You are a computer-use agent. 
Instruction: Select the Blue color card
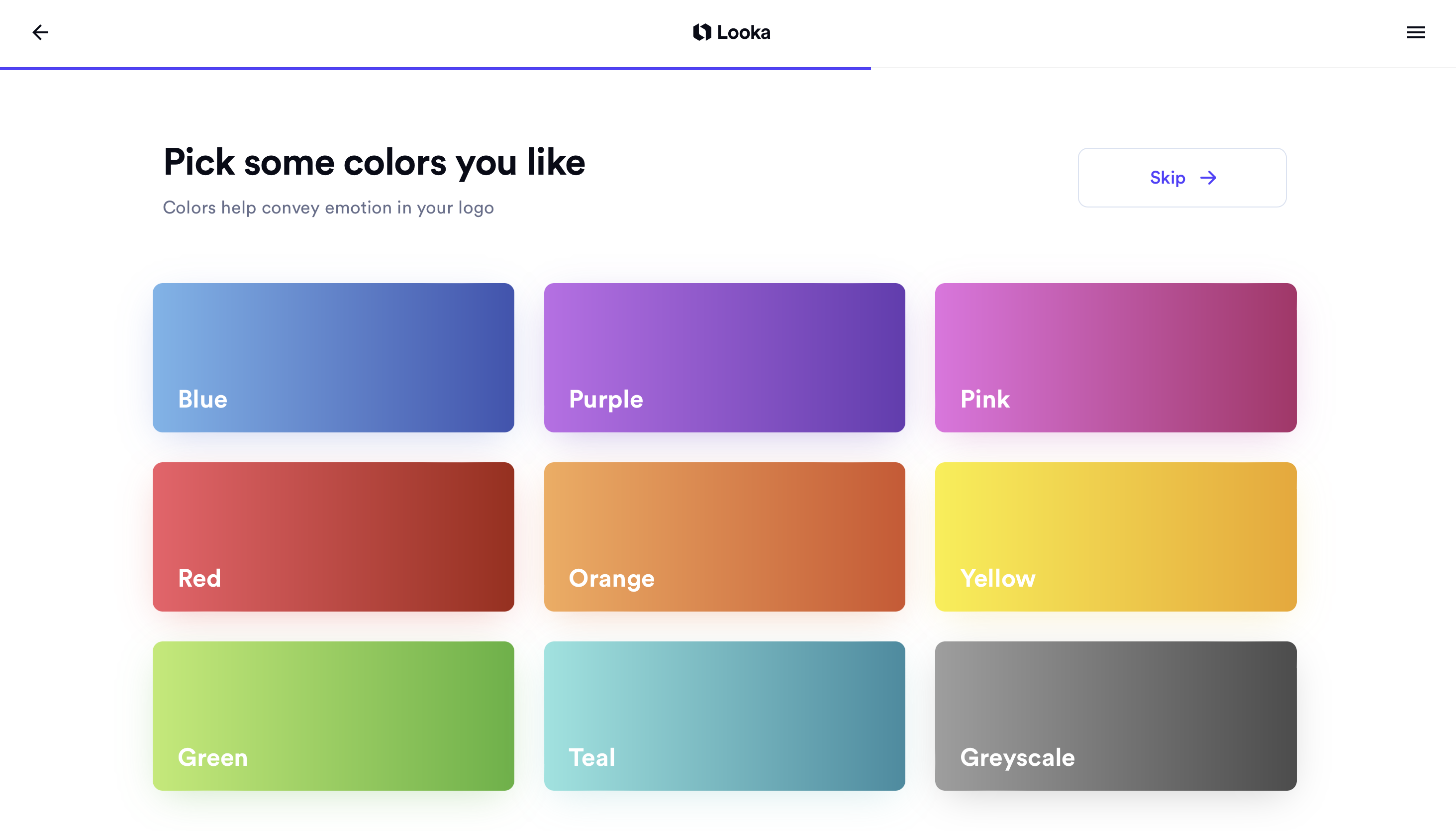(x=333, y=357)
